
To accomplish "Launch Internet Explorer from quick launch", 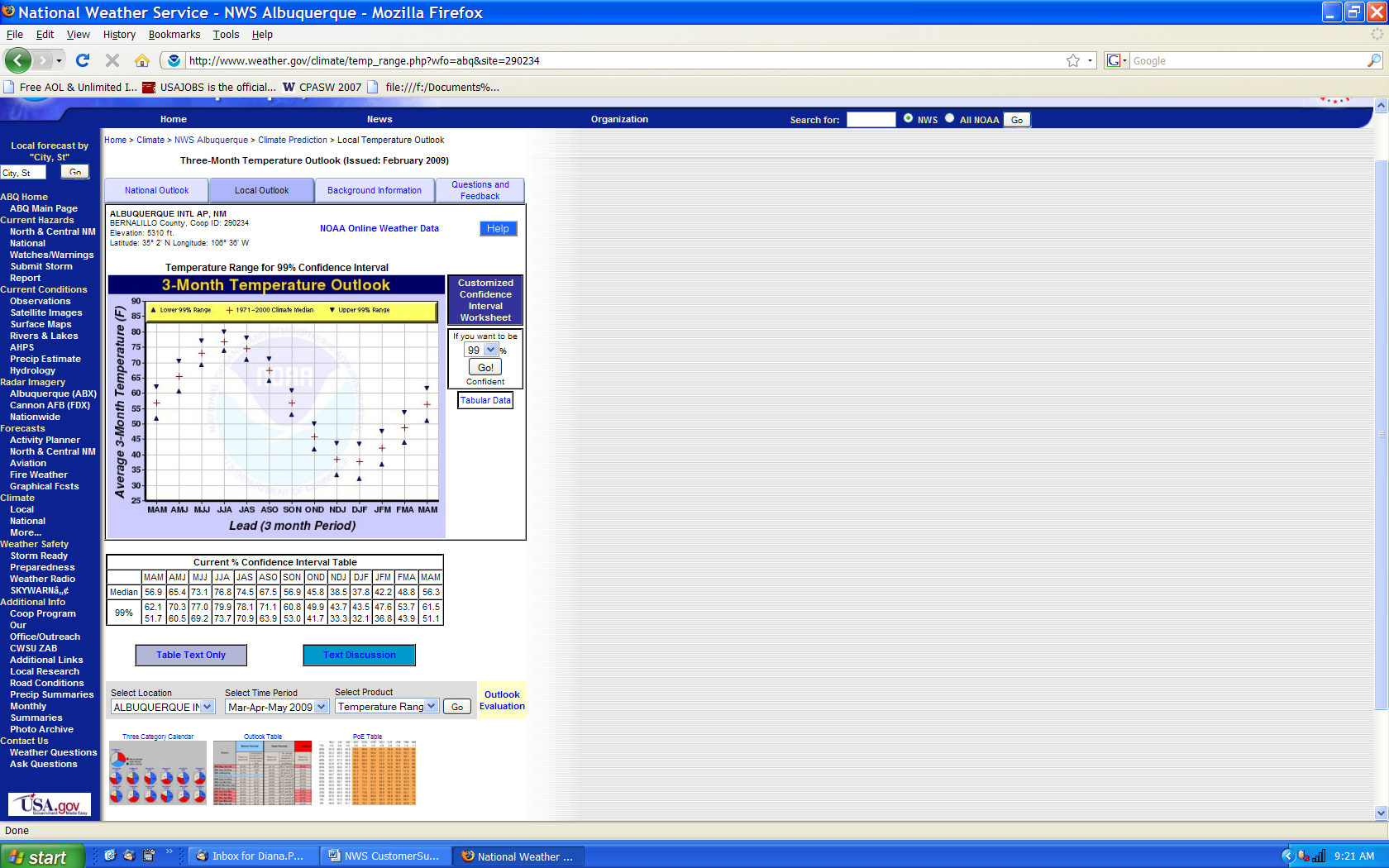I will (110, 856).
